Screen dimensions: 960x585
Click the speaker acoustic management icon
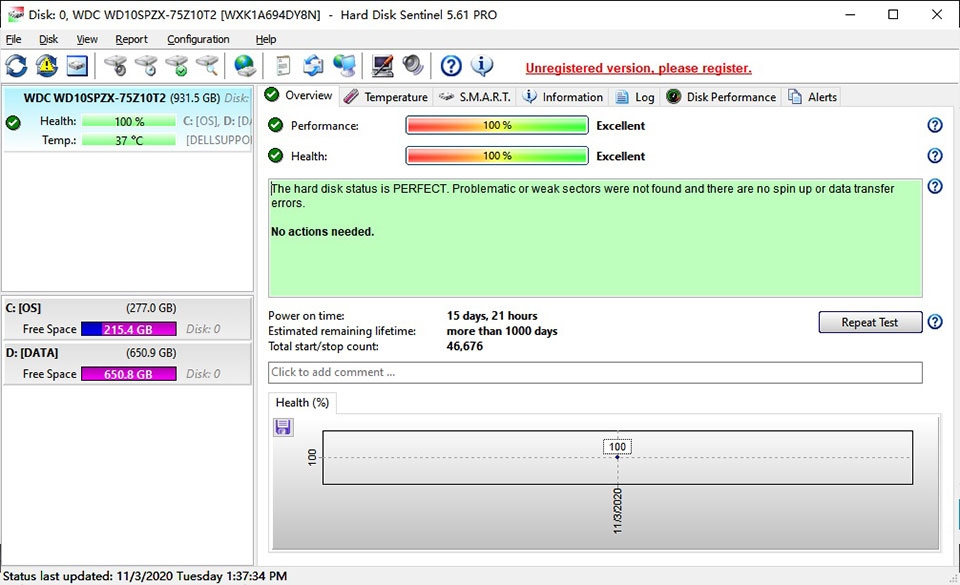tap(411, 66)
